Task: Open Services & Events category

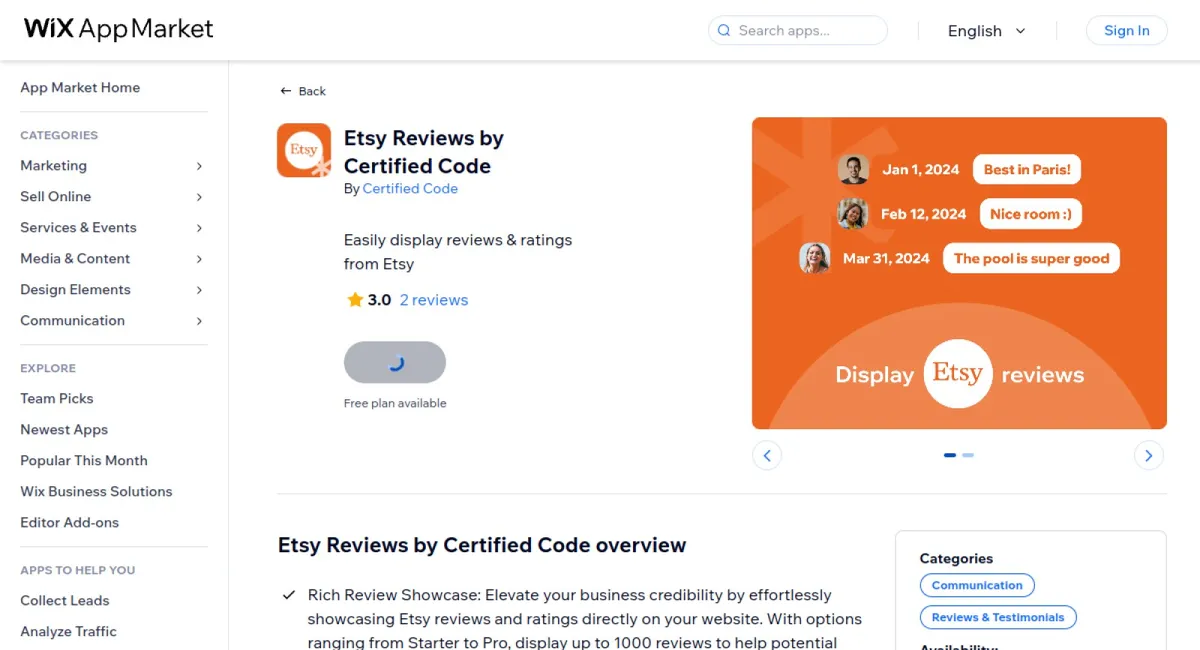Action: click(78, 228)
